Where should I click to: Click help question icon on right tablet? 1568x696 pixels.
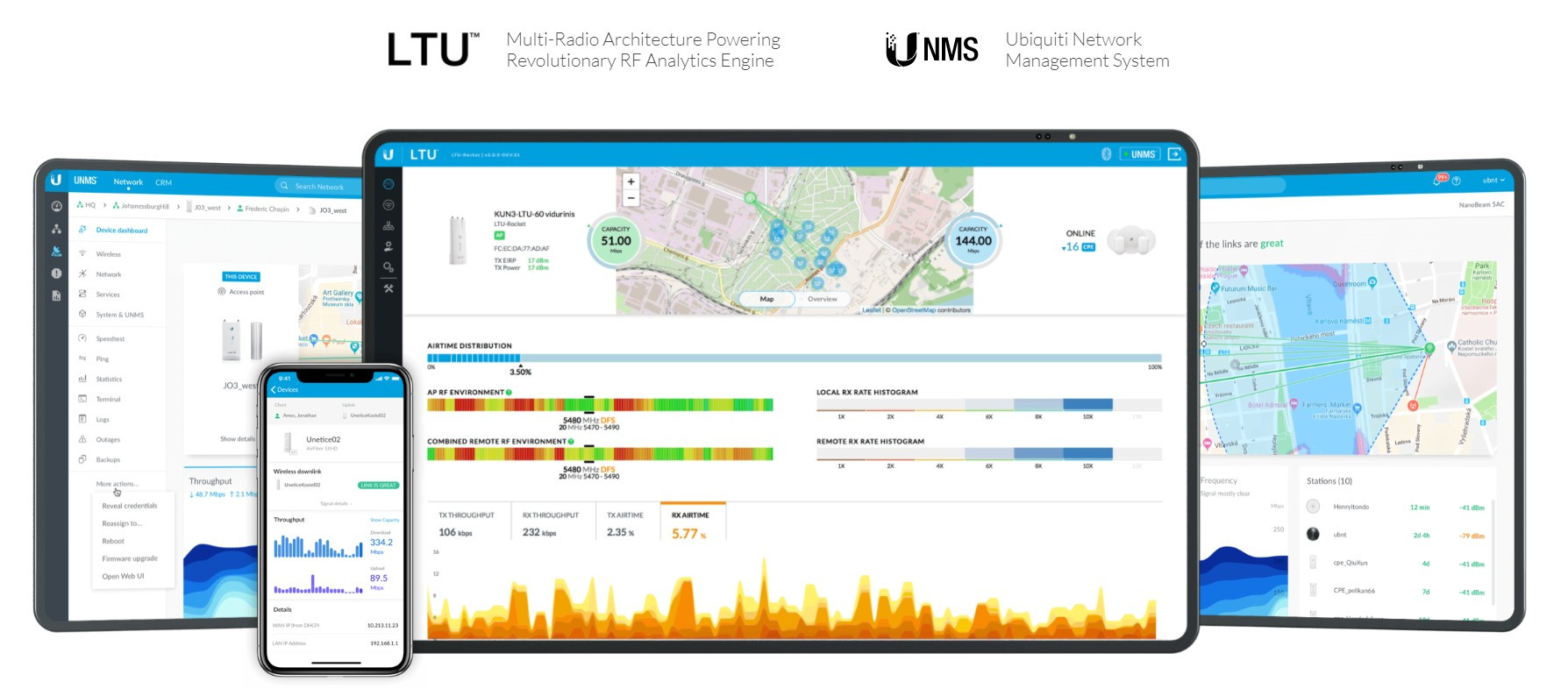(1457, 181)
